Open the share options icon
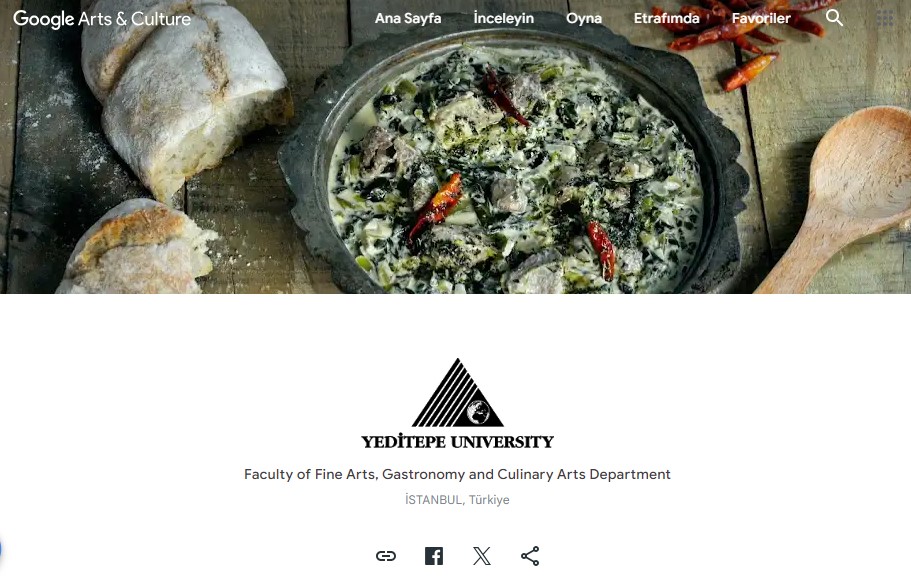The width and height of the screenshot is (911, 583). (530, 556)
